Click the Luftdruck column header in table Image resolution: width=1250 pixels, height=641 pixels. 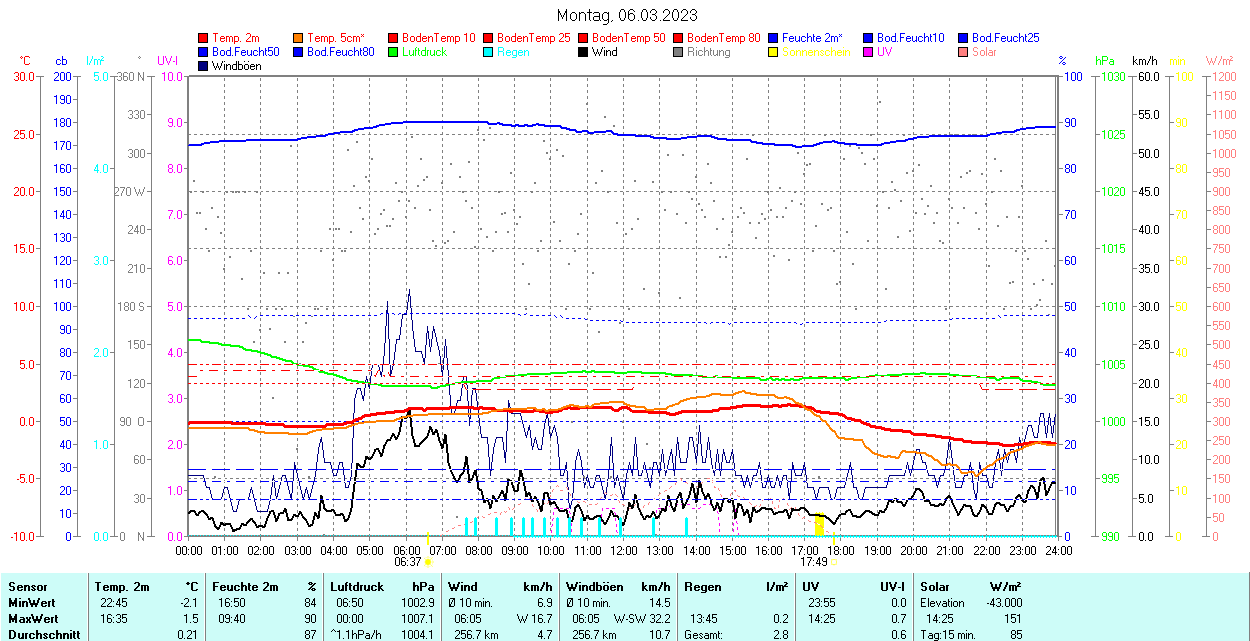pos(356,587)
